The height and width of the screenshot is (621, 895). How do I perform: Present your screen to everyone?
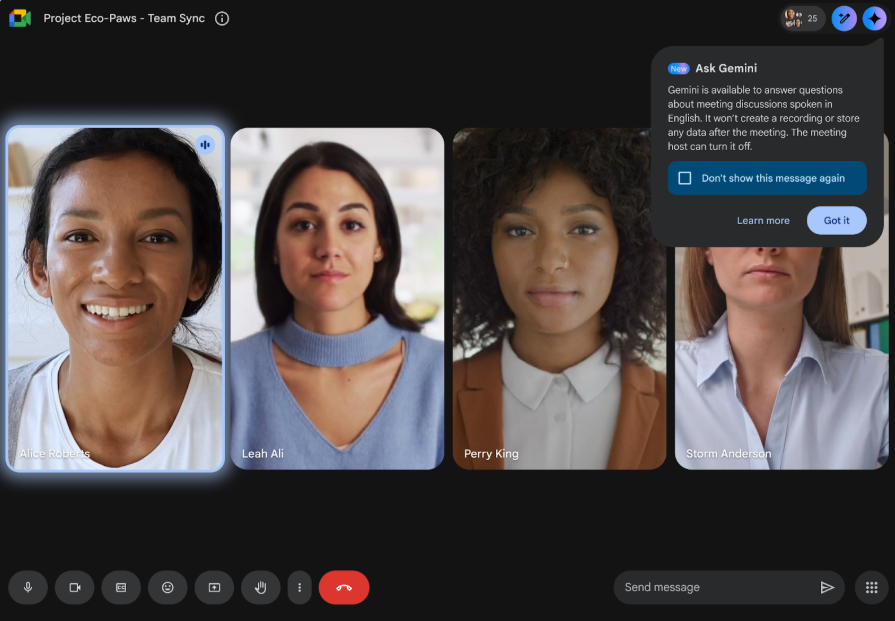[x=214, y=587]
